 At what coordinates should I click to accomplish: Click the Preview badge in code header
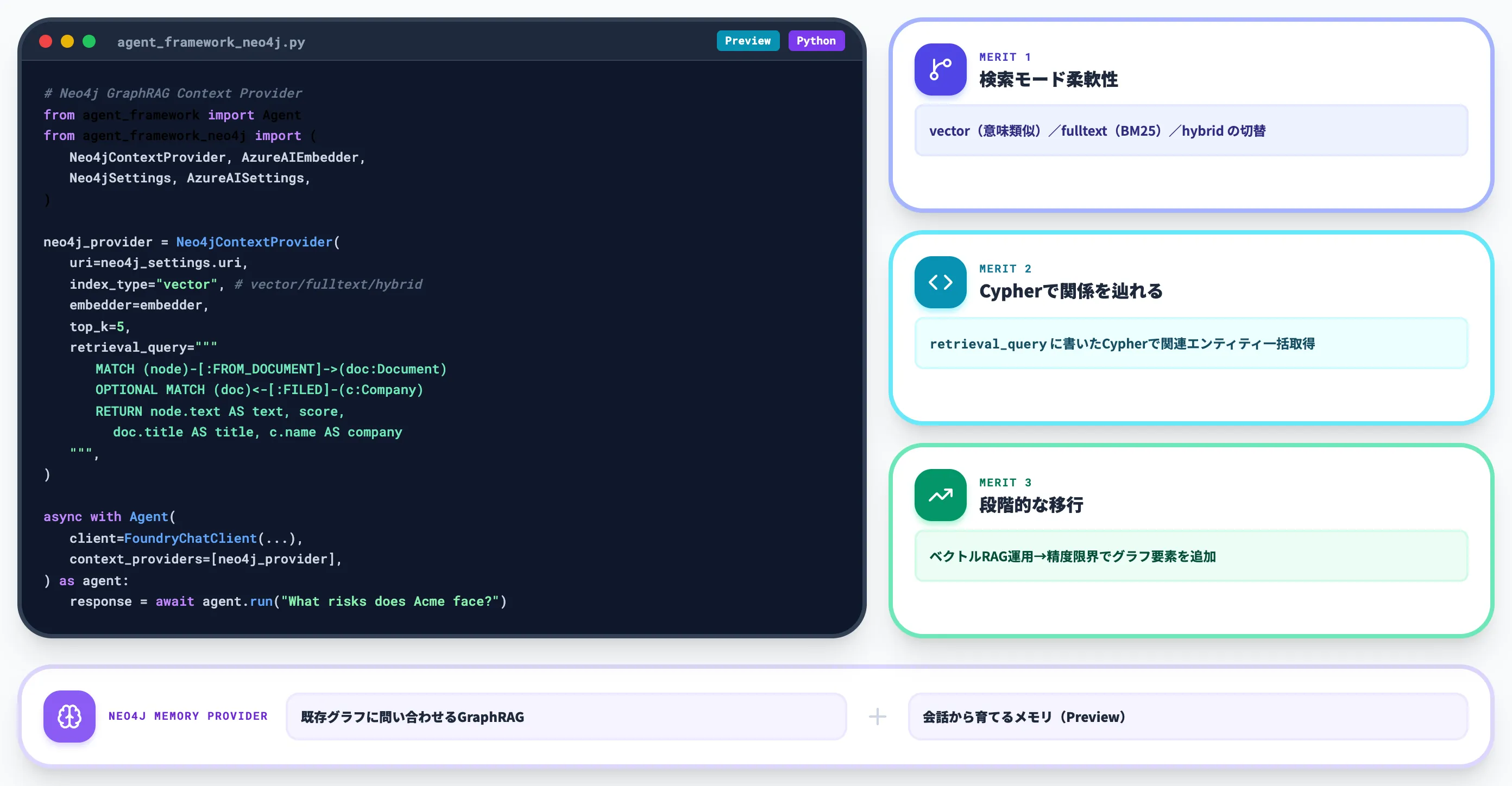point(748,41)
